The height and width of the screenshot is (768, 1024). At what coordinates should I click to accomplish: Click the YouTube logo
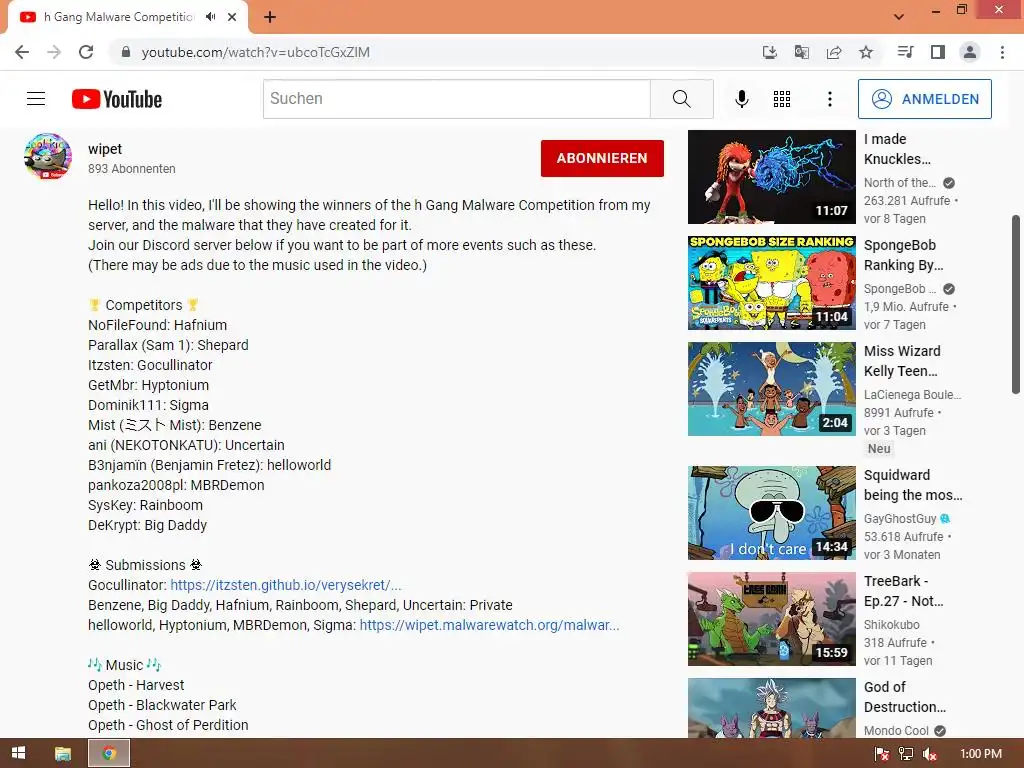tap(117, 99)
